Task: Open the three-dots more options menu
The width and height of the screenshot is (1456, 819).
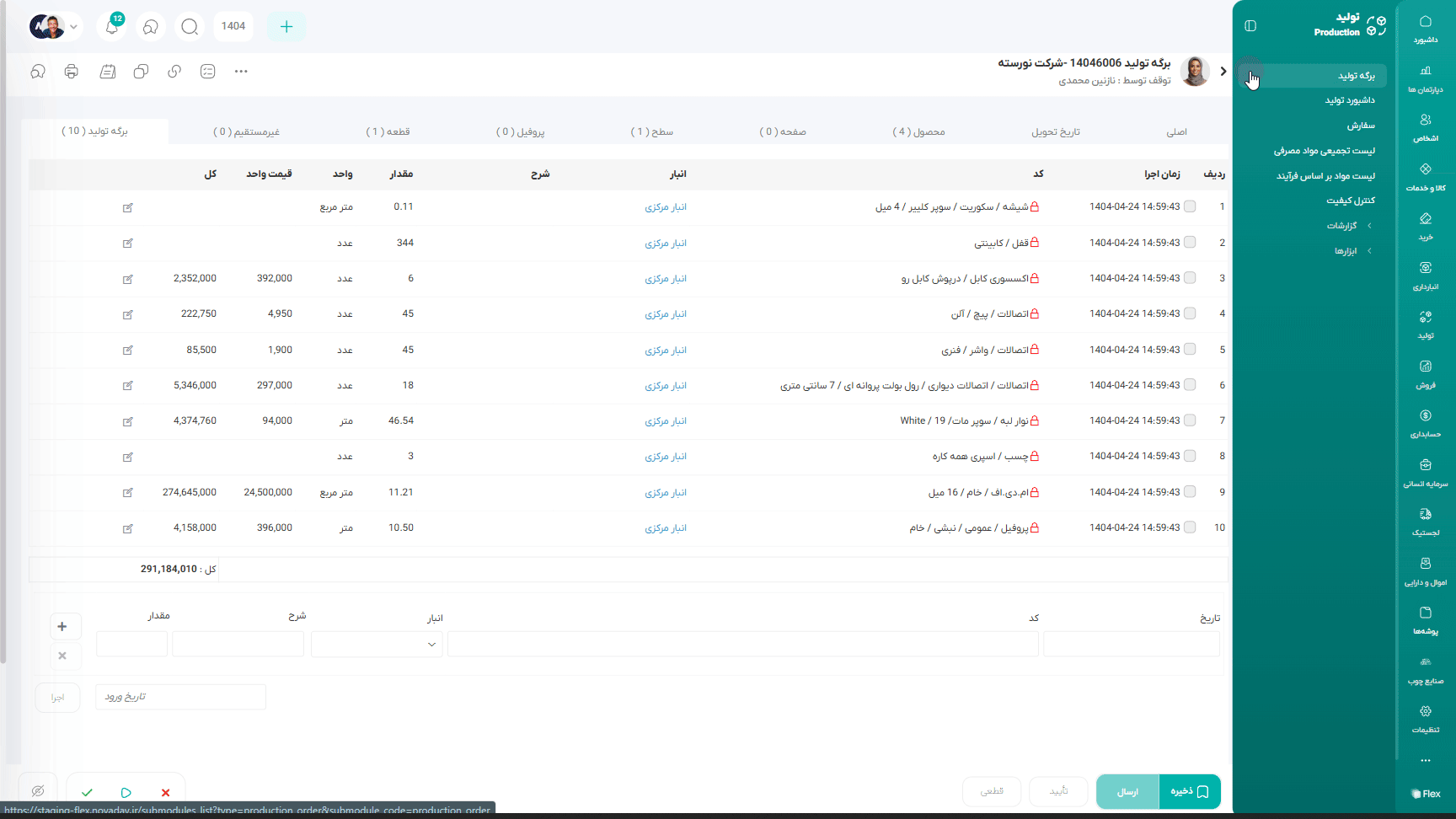Action: coord(241,72)
